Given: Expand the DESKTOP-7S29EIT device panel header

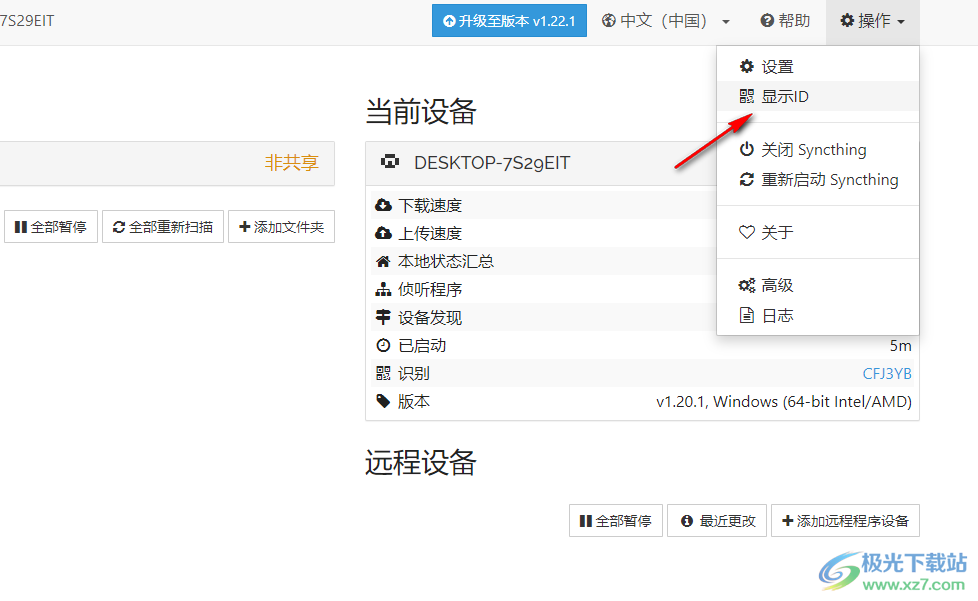Looking at the screenshot, I should (541, 163).
